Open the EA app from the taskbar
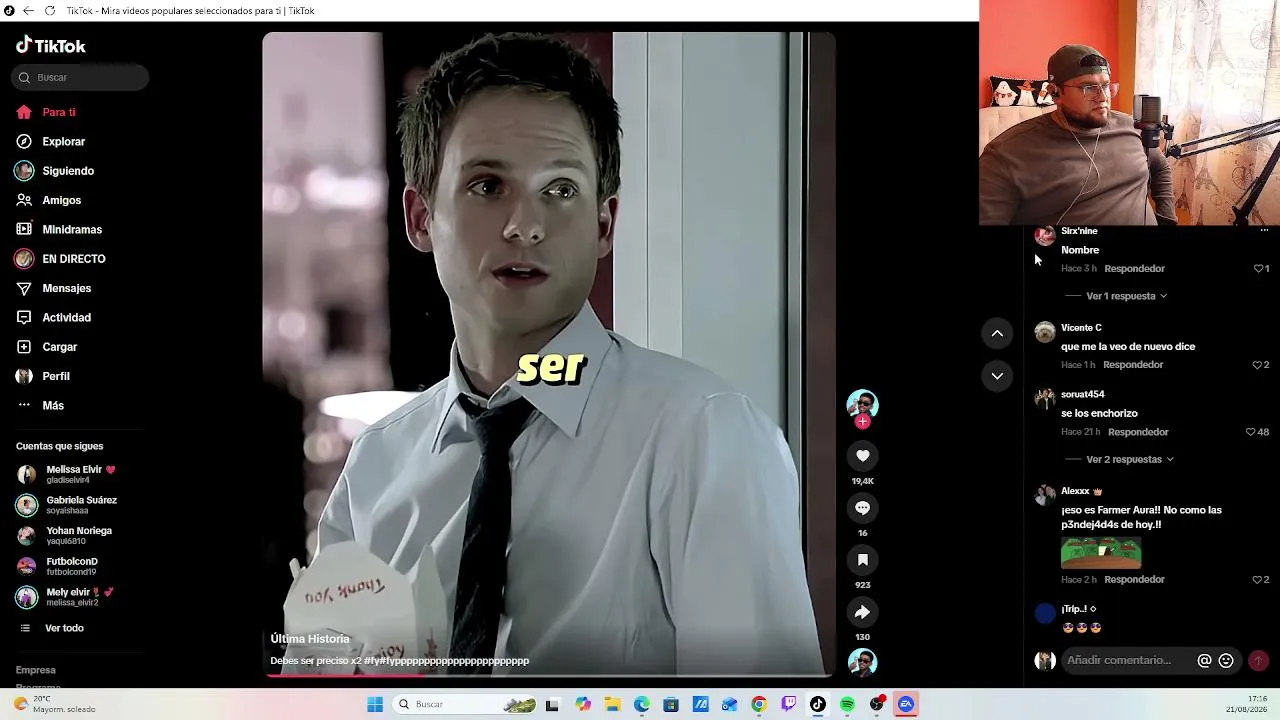The width and height of the screenshot is (1280, 720). coord(906,704)
